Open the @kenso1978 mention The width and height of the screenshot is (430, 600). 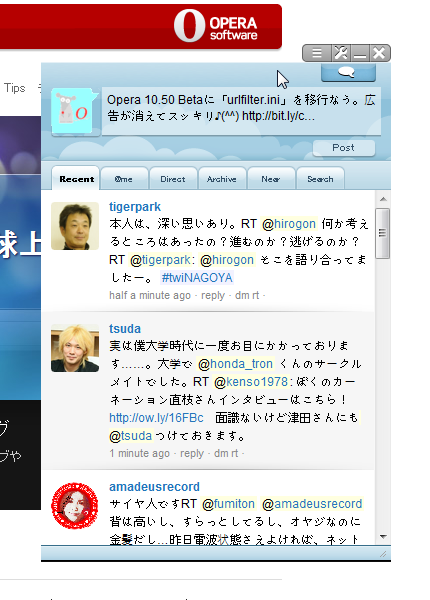click(x=251, y=382)
